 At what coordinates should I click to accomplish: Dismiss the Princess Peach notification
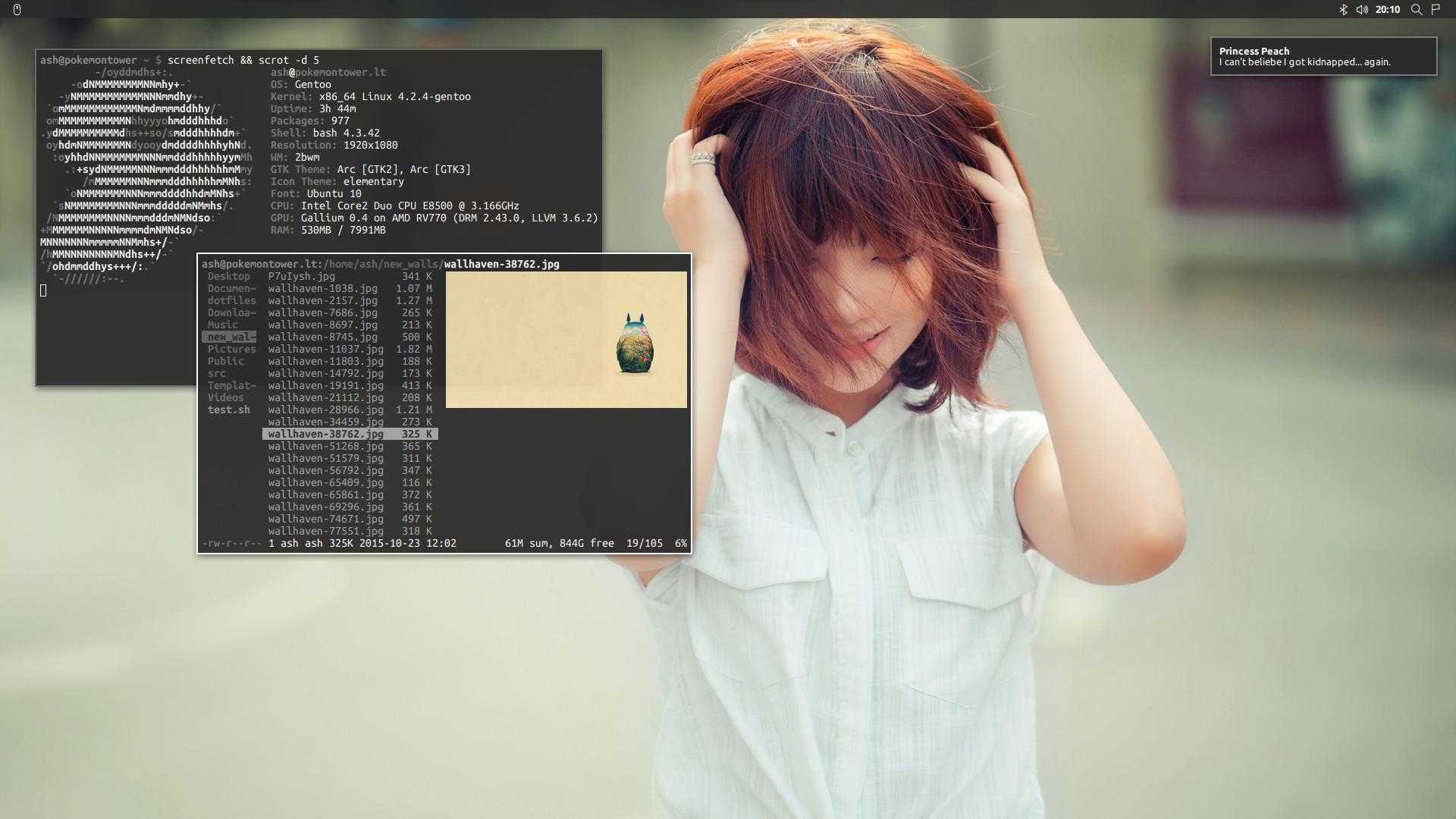[x=1323, y=56]
